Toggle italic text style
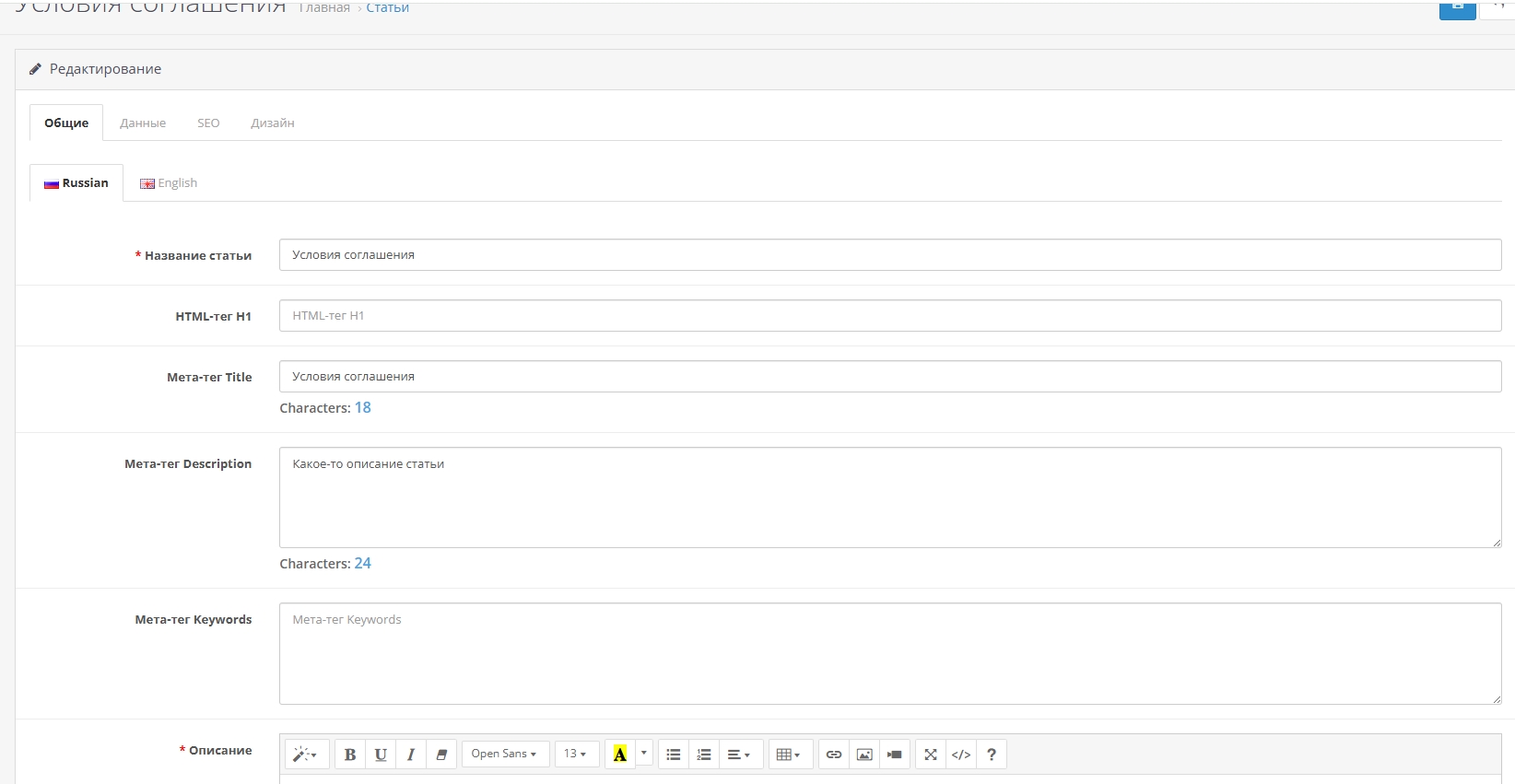This screenshot has height=784, width=1515. [x=411, y=755]
